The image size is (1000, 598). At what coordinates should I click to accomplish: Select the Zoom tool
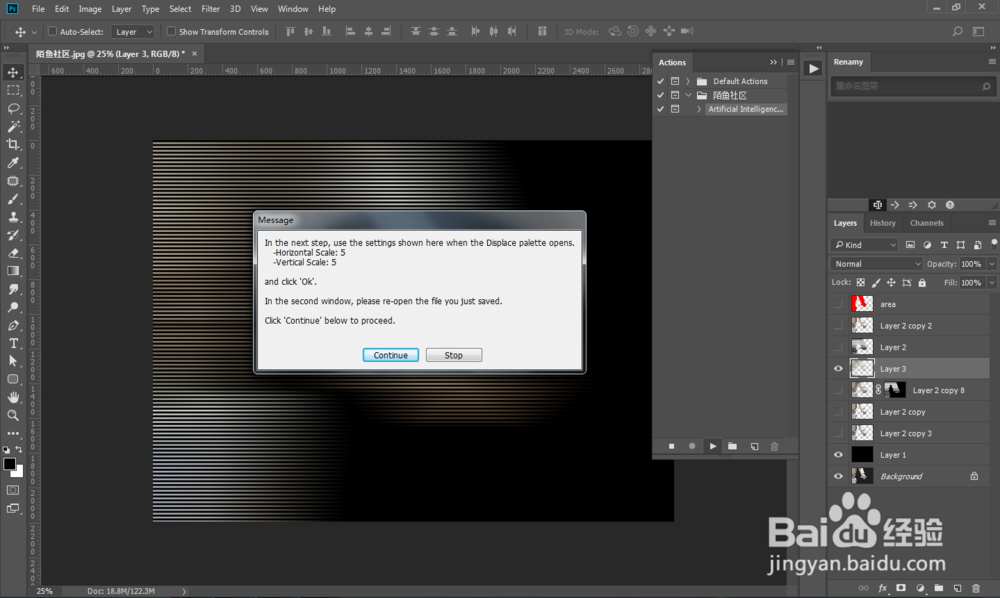click(13, 415)
